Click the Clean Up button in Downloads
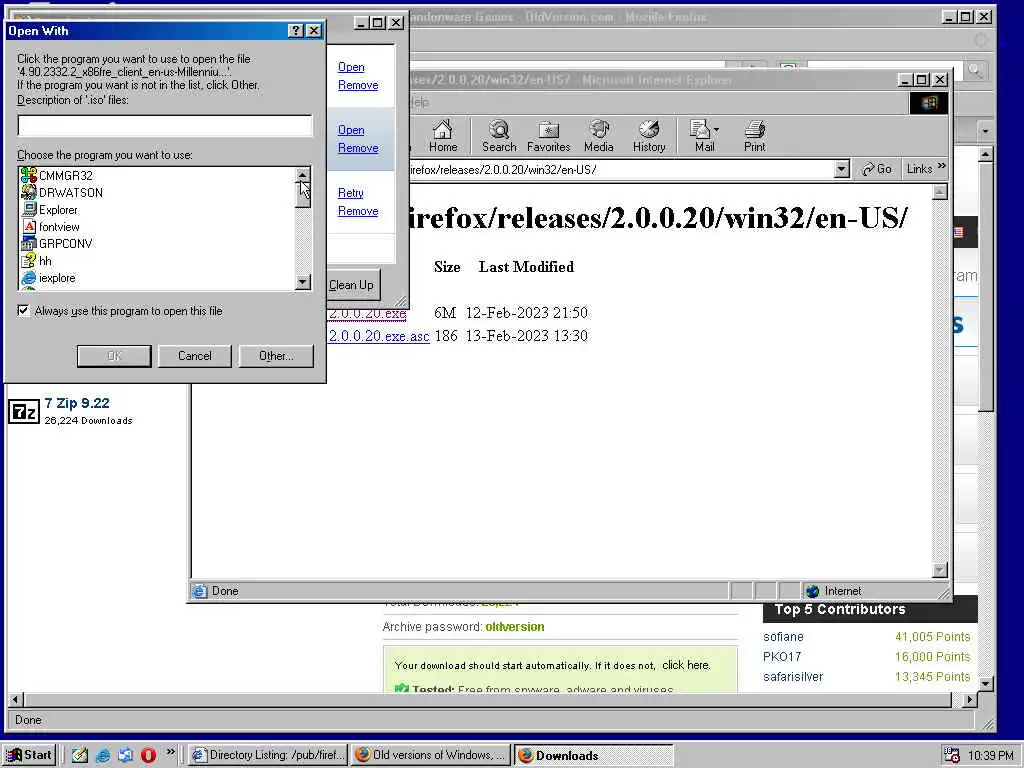 351,285
